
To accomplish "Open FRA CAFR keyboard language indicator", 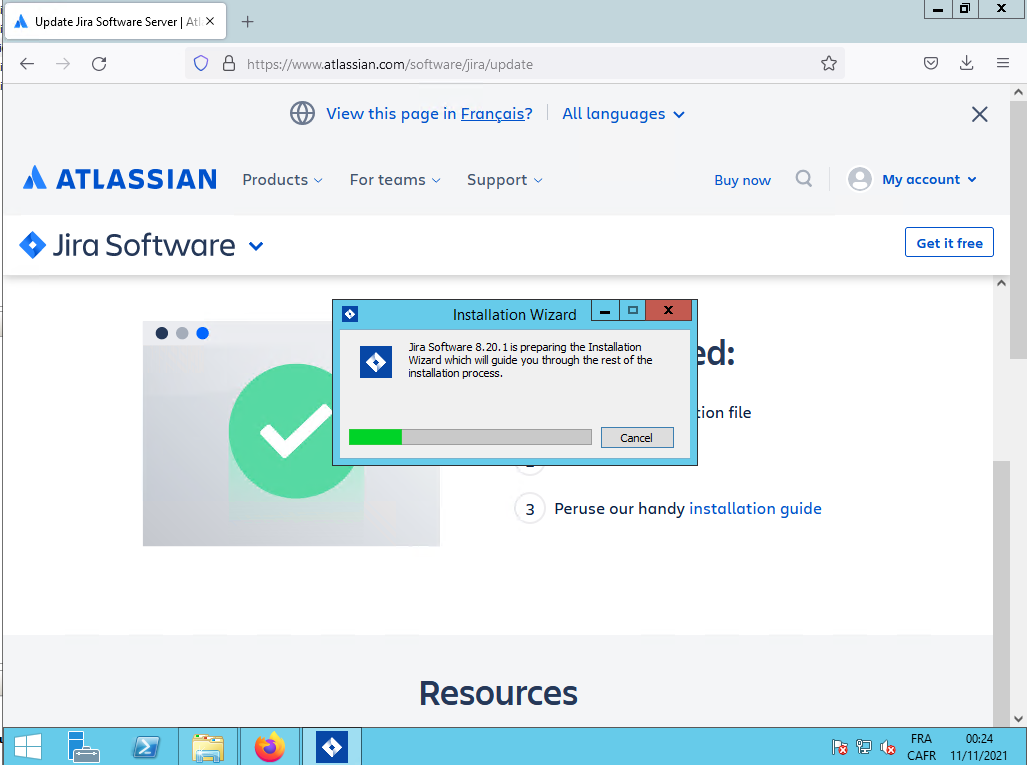I will click(x=921, y=747).
